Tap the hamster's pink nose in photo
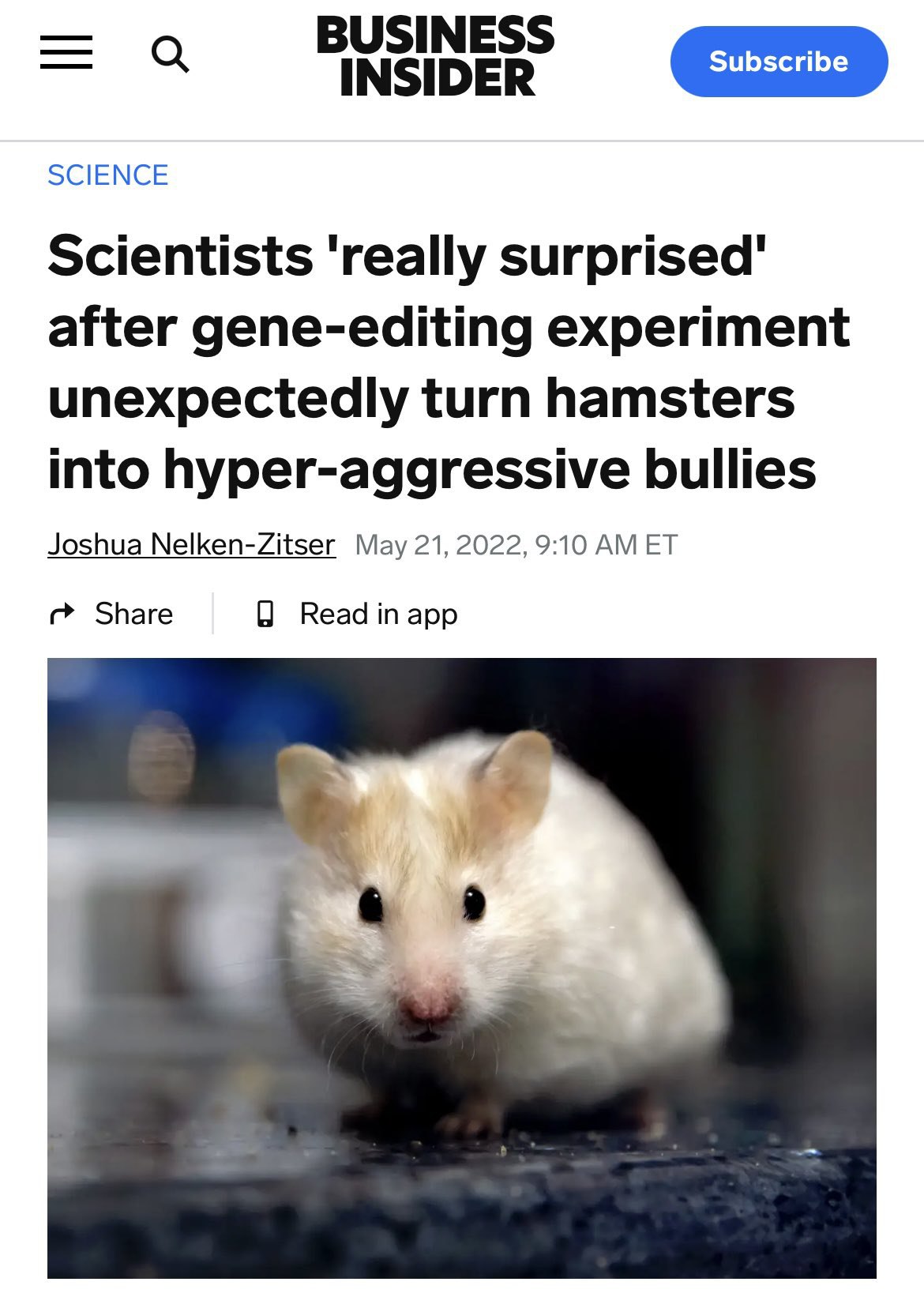Viewport: 924px width, 1293px height. [429, 1001]
